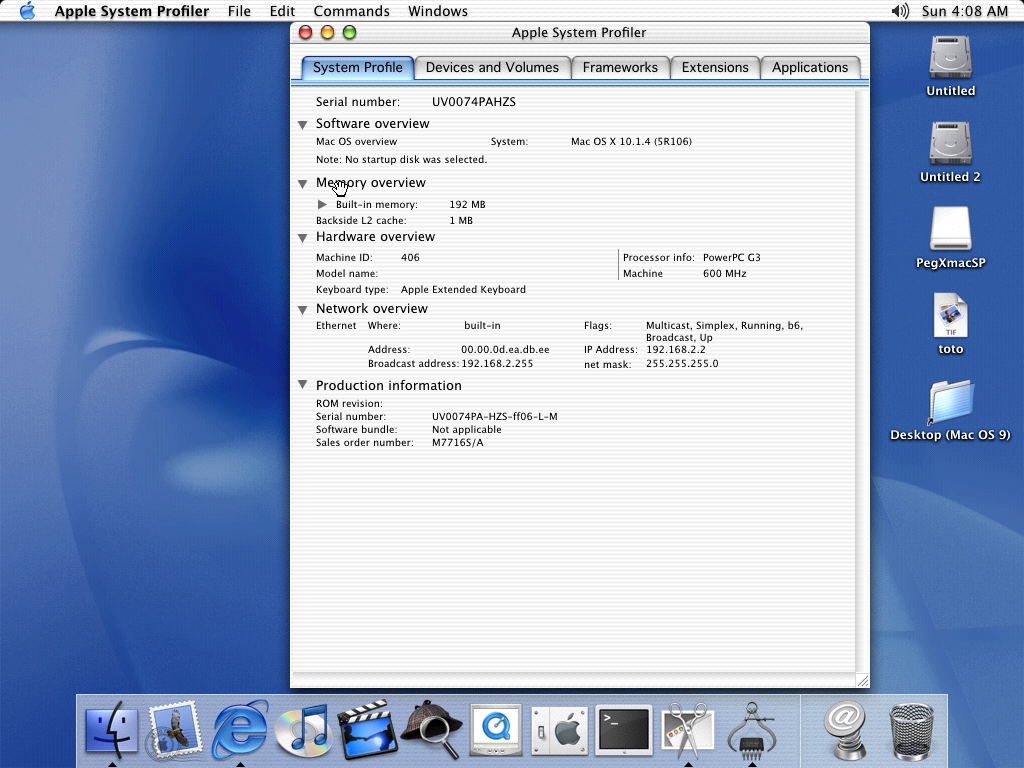Image resolution: width=1024 pixels, height=768 pixels.
Task: Open System Preferences from the Dock
Action: tap(559, 730)
